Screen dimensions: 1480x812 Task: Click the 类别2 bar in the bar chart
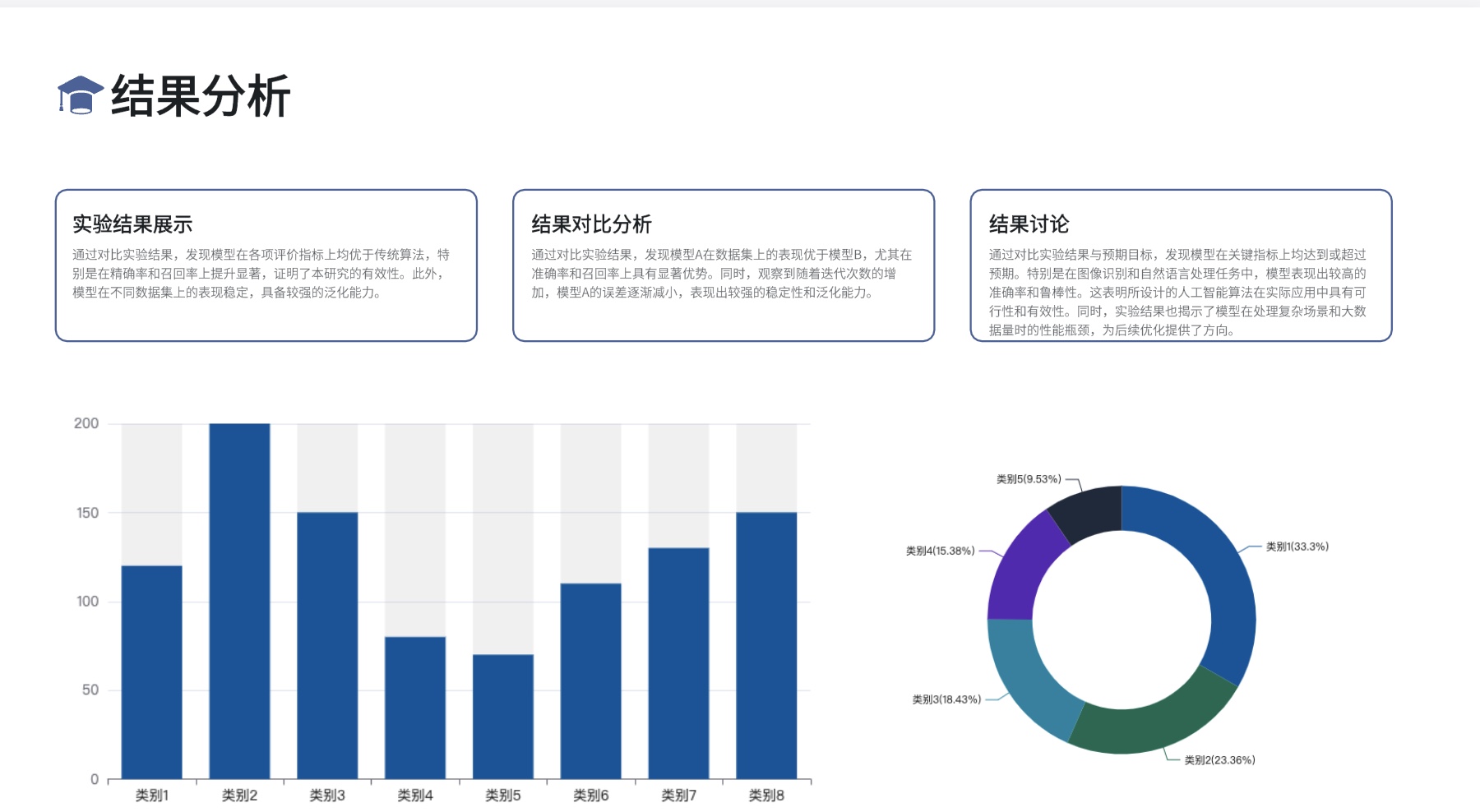pyautogui.click(x=239, y=602)
